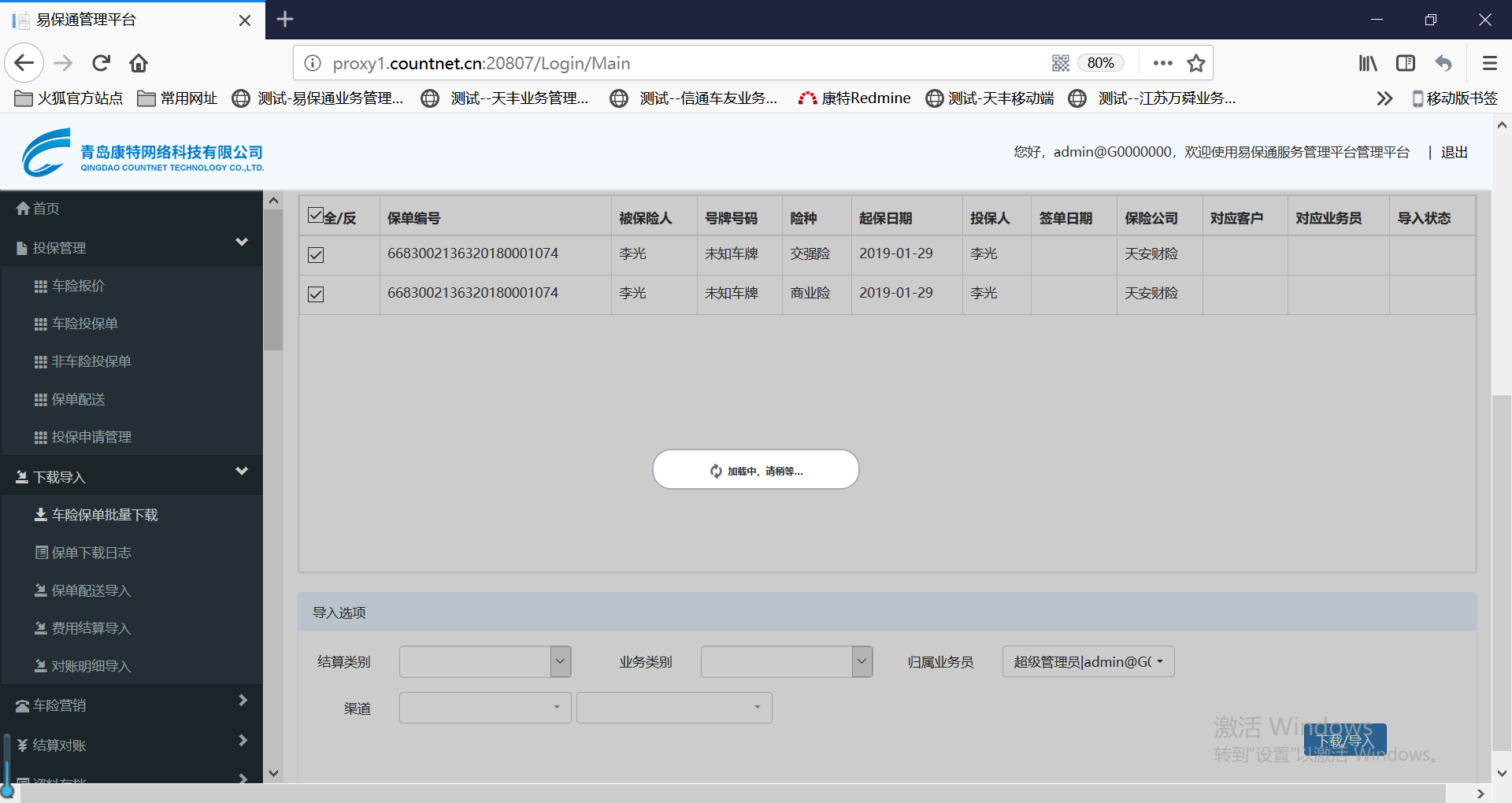Open 车险保单批量下载 in sidebar
The height and width of the screenshot is (803, 1512).
tap(105, 515)
